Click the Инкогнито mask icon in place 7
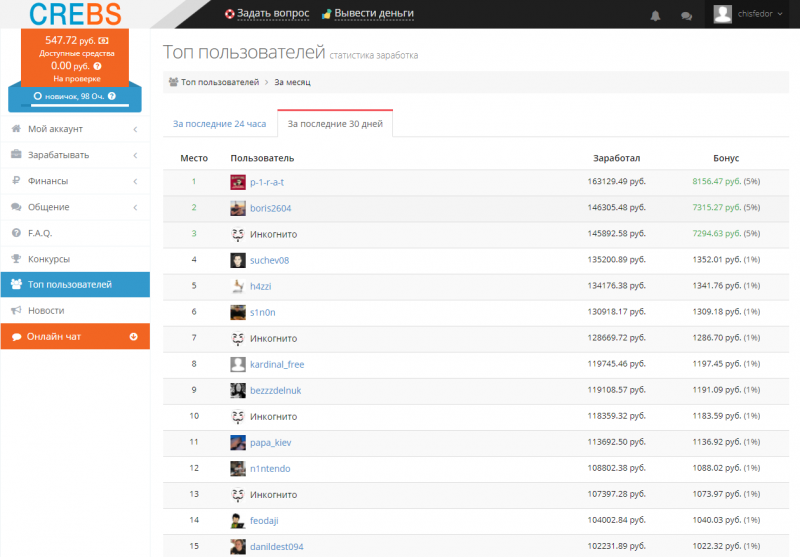 pos(238,338)
